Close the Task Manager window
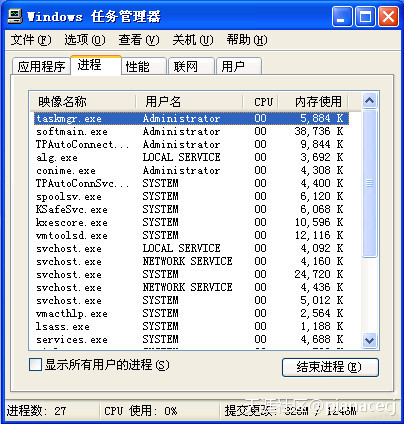Viewport: 404px width, 424px height. tap(388, 17)
